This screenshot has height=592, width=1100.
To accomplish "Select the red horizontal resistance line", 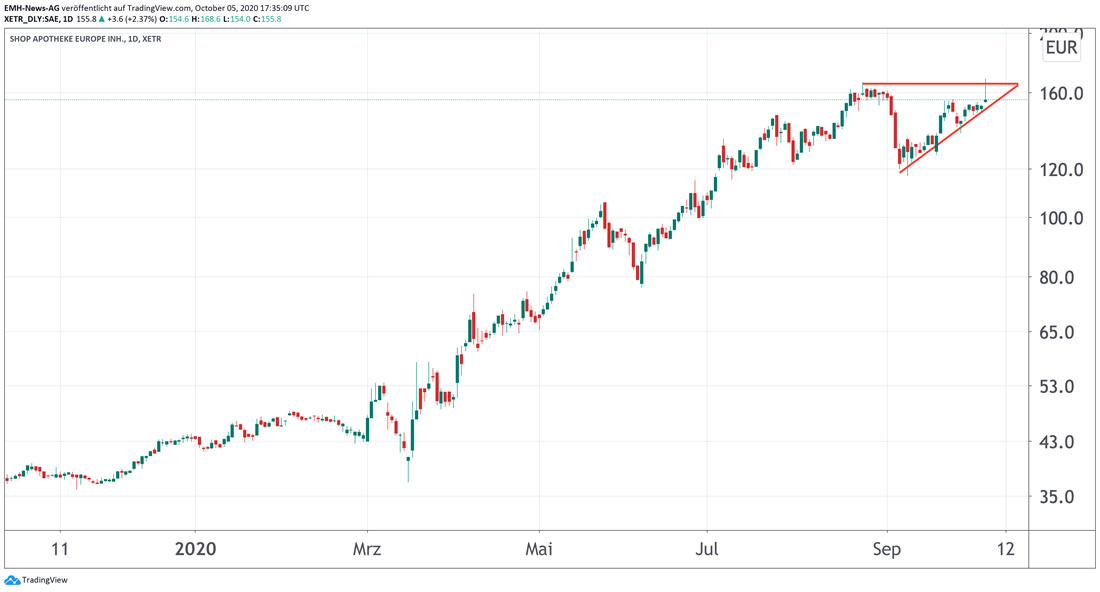I will [x=940, y=84].
